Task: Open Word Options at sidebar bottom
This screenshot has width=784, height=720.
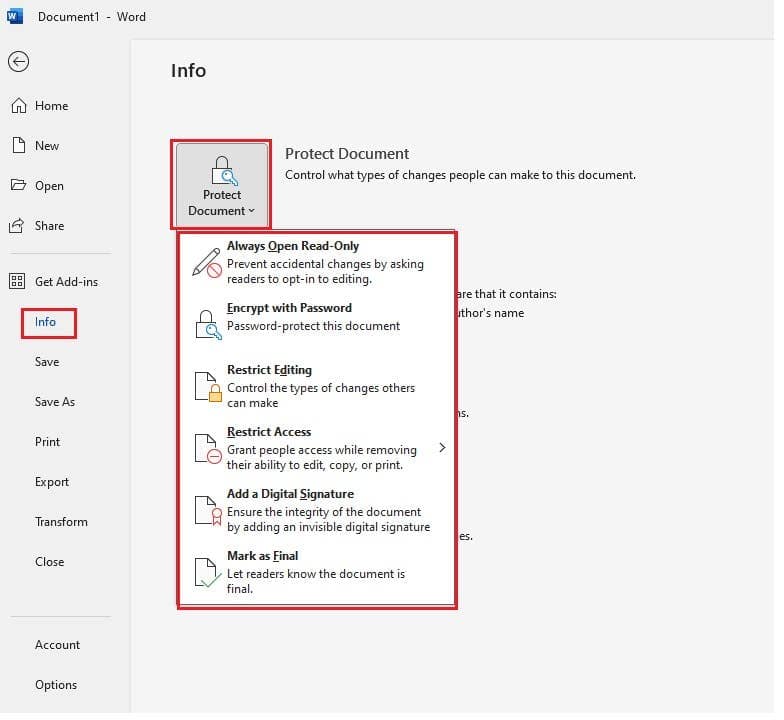Action: (56, 685)
